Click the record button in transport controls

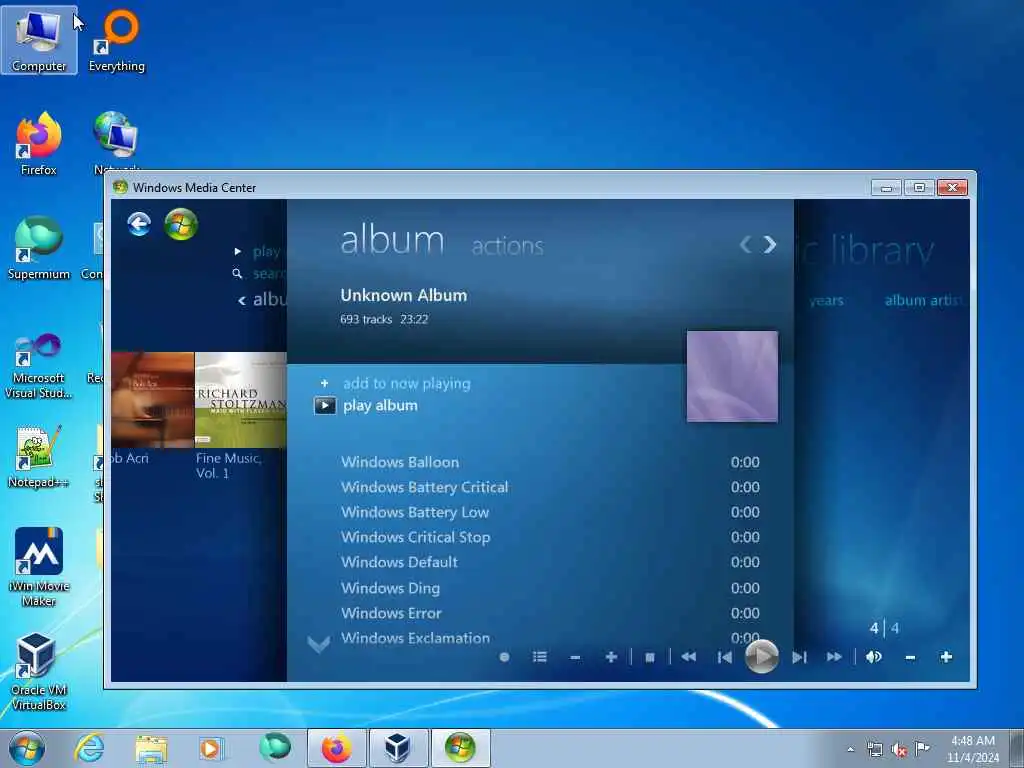pyautogui.click(x=504, y=657)
